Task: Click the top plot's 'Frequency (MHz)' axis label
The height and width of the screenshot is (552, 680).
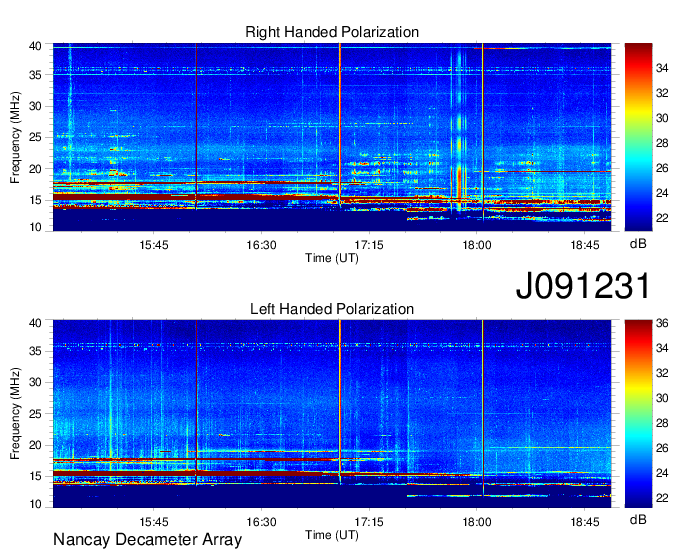Action: pos(15,137)
